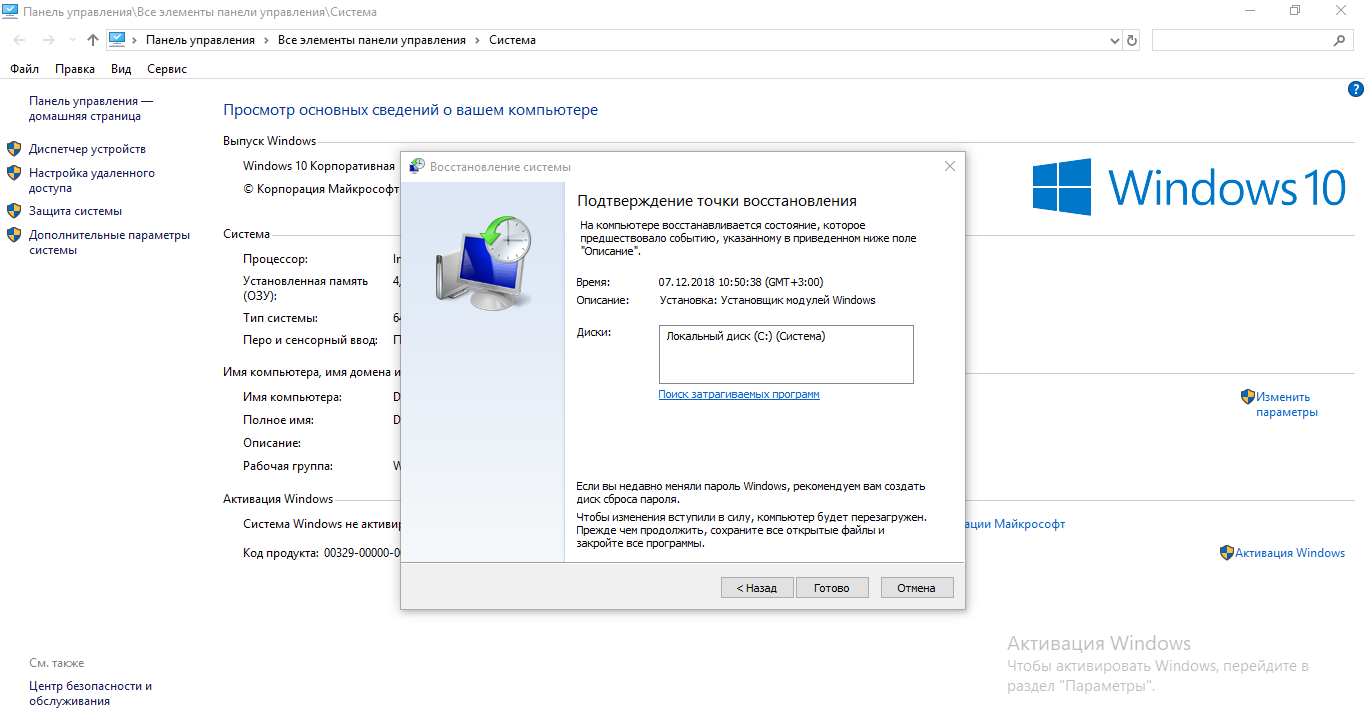Click heading Подтверждение точки восстановления
The width and height of the screenshot is (1365, 718).
[x=717, y=201]
